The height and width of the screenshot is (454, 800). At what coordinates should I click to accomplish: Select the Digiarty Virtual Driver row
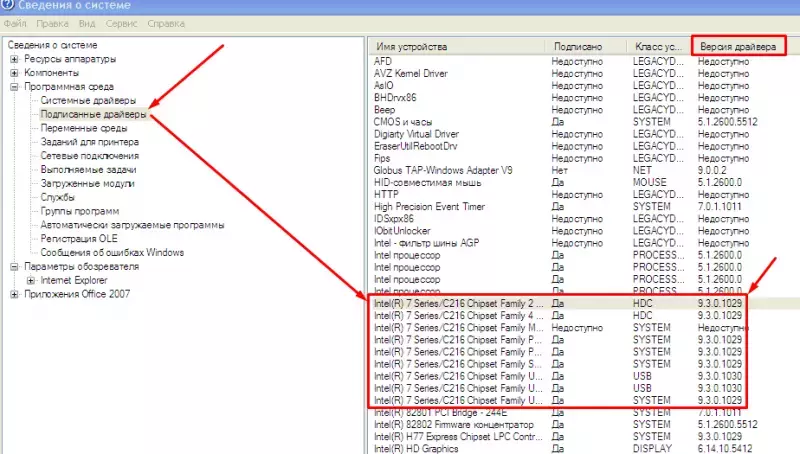coord(584,134)
